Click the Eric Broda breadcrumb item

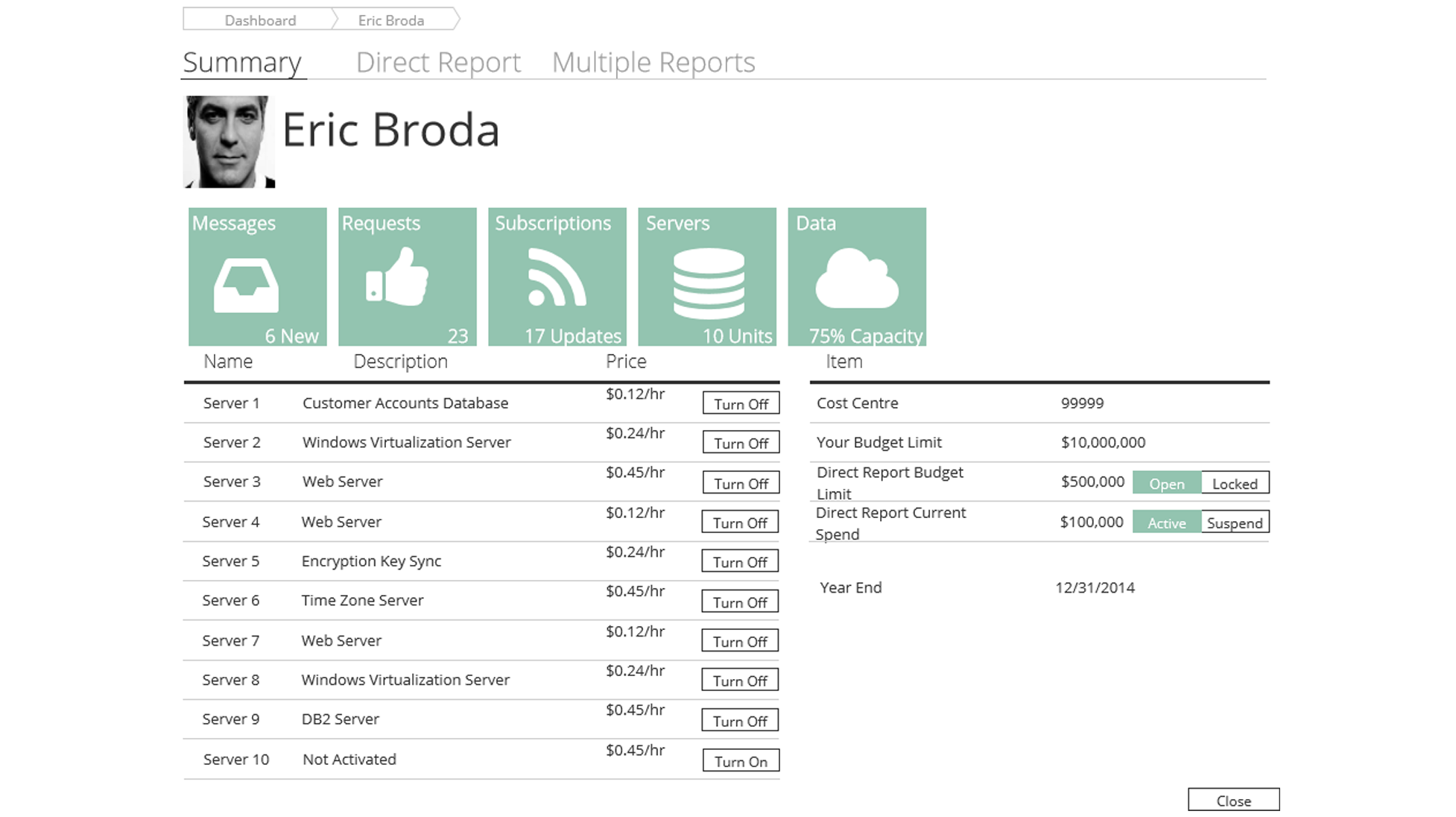click(x=390, y=20)
